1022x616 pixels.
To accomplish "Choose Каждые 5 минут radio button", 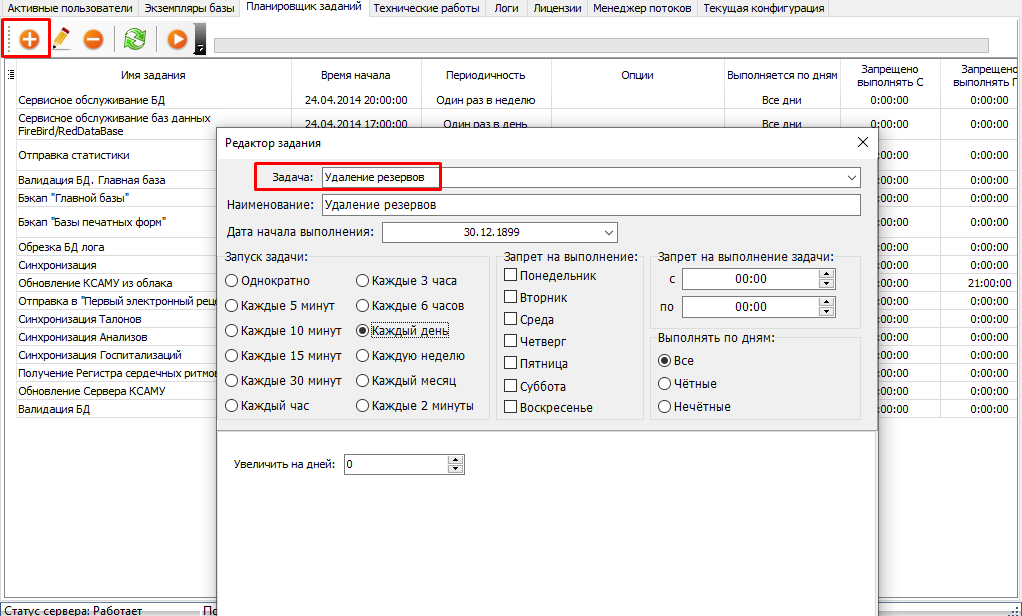I will 280,306.
